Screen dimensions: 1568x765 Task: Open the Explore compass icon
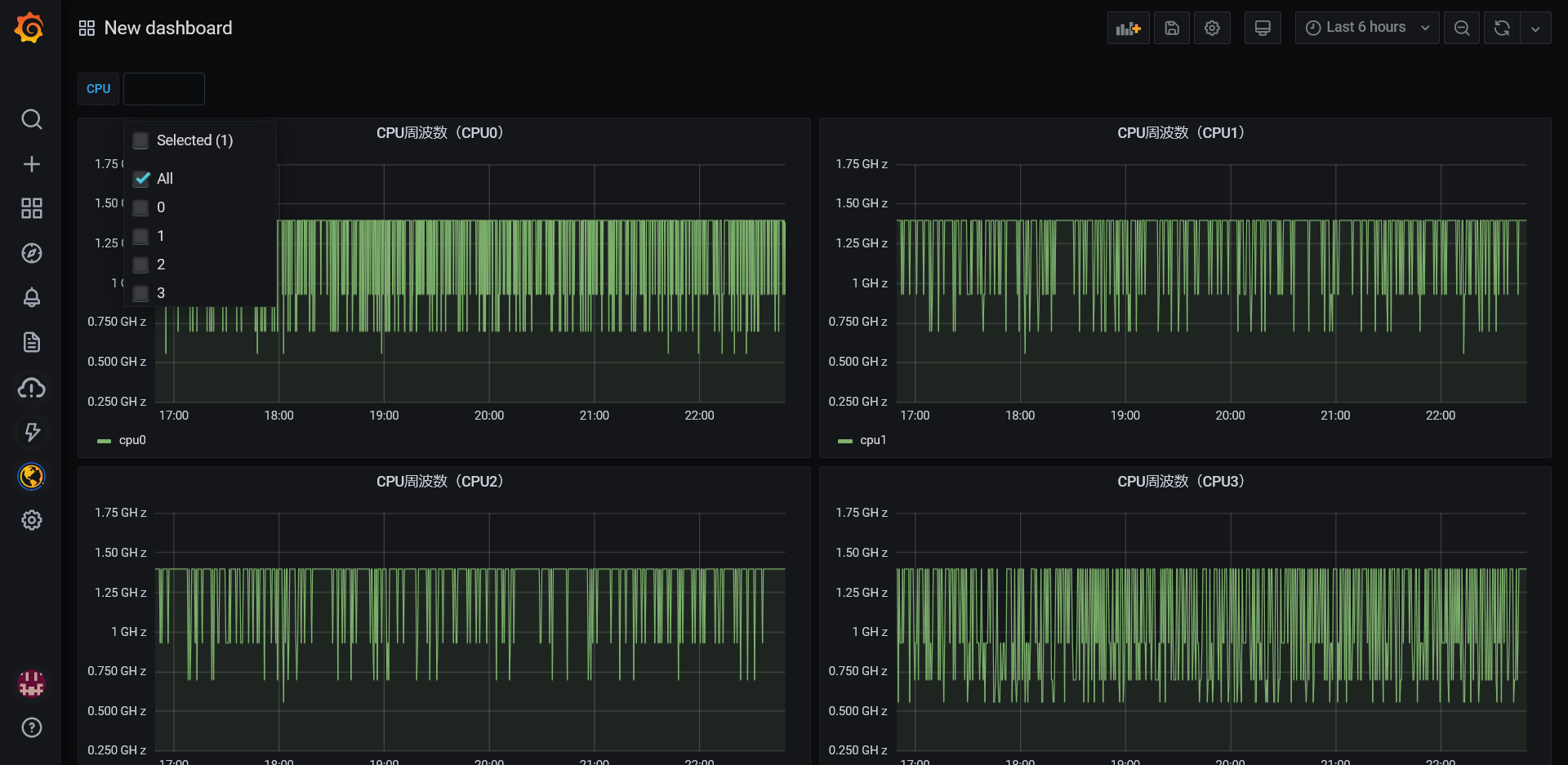point(31,253)
